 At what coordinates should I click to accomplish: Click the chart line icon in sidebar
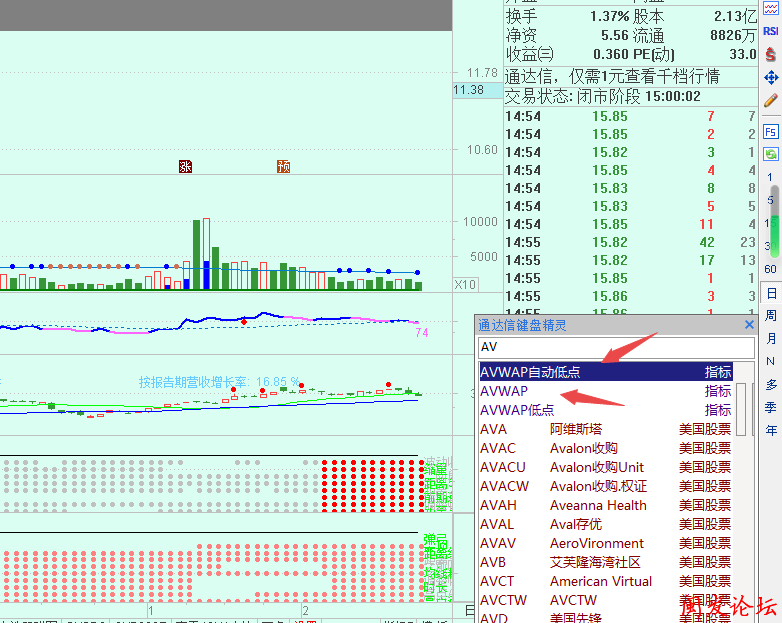[771, 9]
